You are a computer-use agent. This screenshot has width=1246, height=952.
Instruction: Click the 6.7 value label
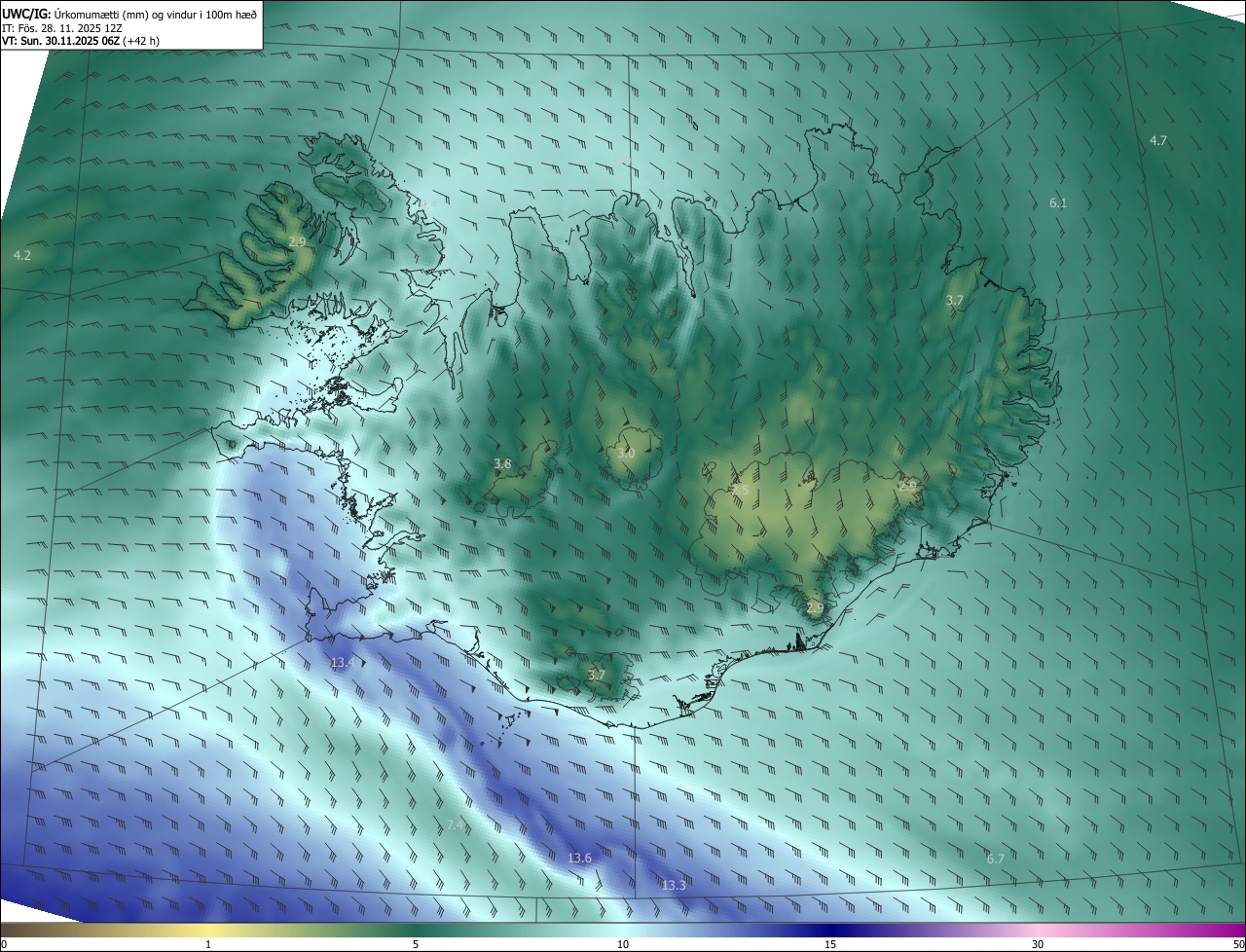click(x=995, y=859)
